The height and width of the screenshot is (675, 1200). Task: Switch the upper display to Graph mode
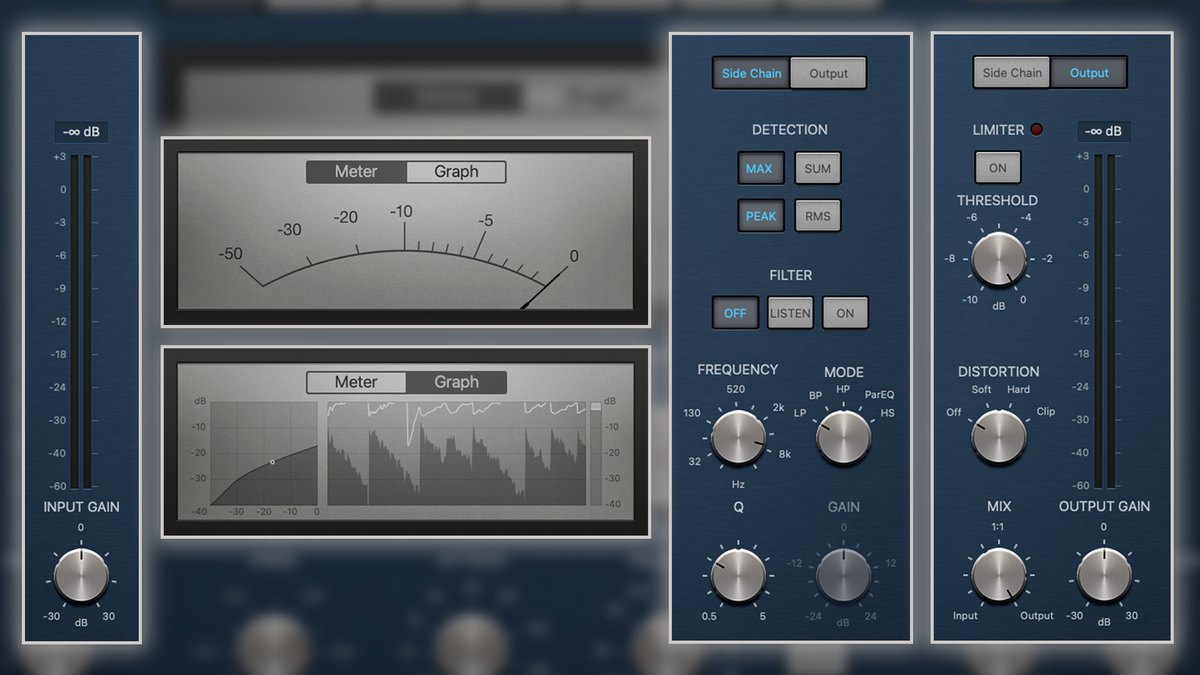[x=457, y=171]
